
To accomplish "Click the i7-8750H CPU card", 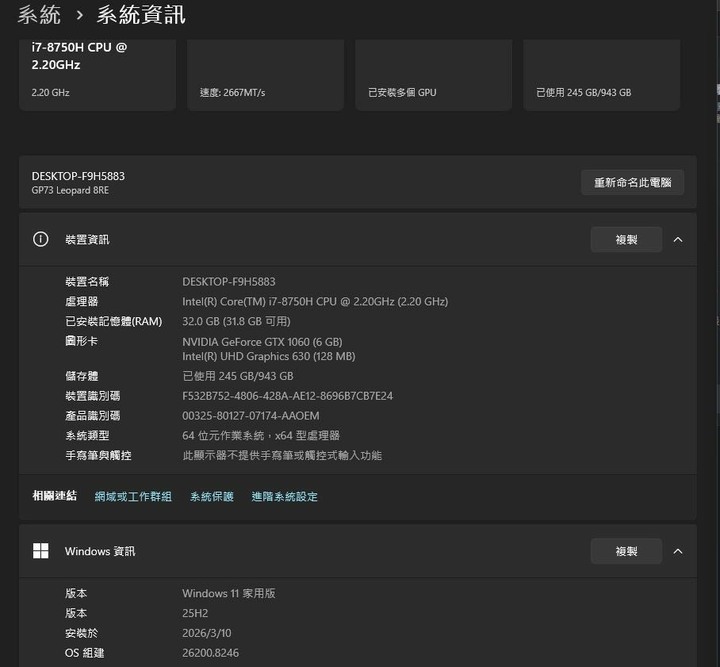I will tap(97, 74).
